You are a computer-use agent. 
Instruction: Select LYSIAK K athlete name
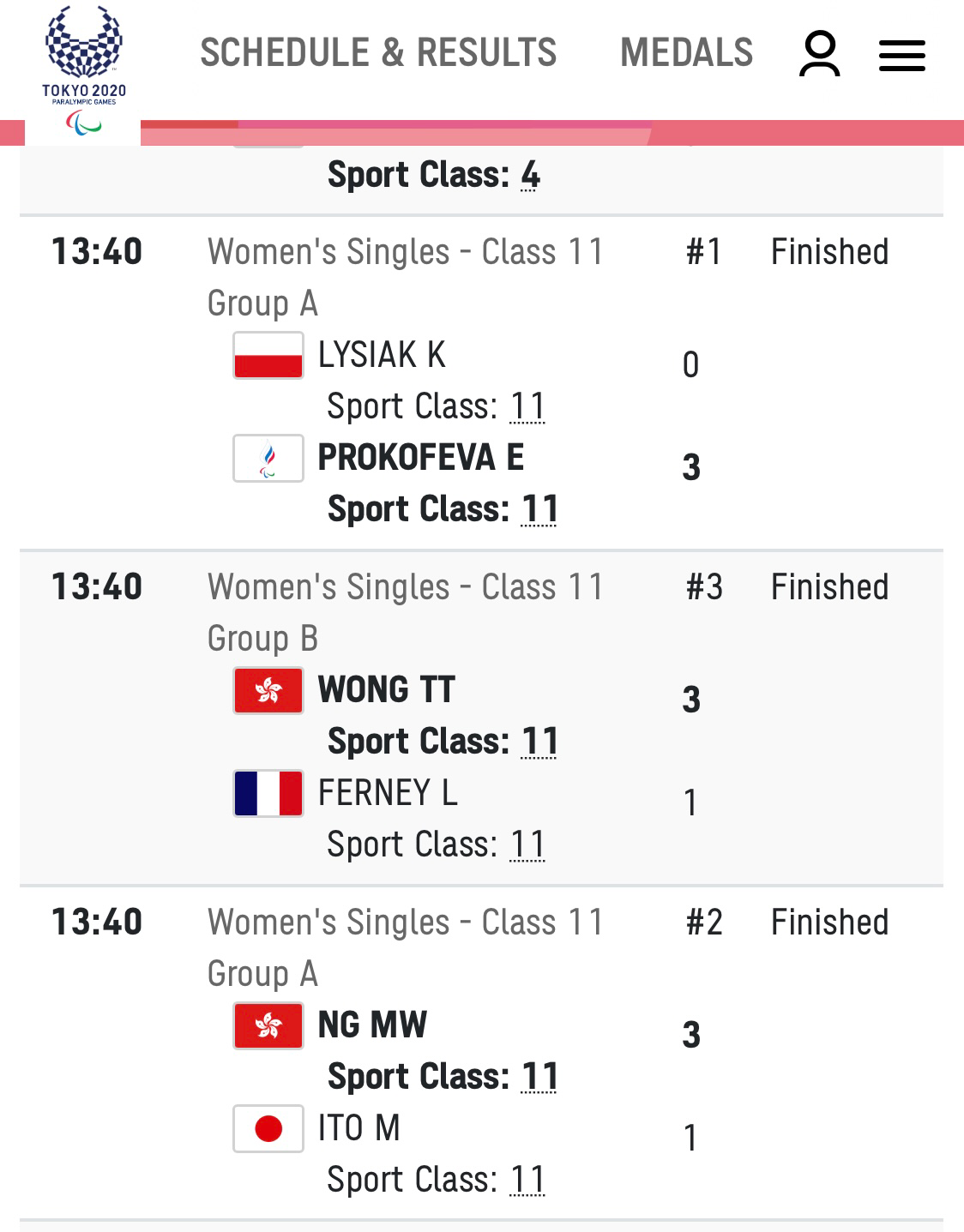382,354
